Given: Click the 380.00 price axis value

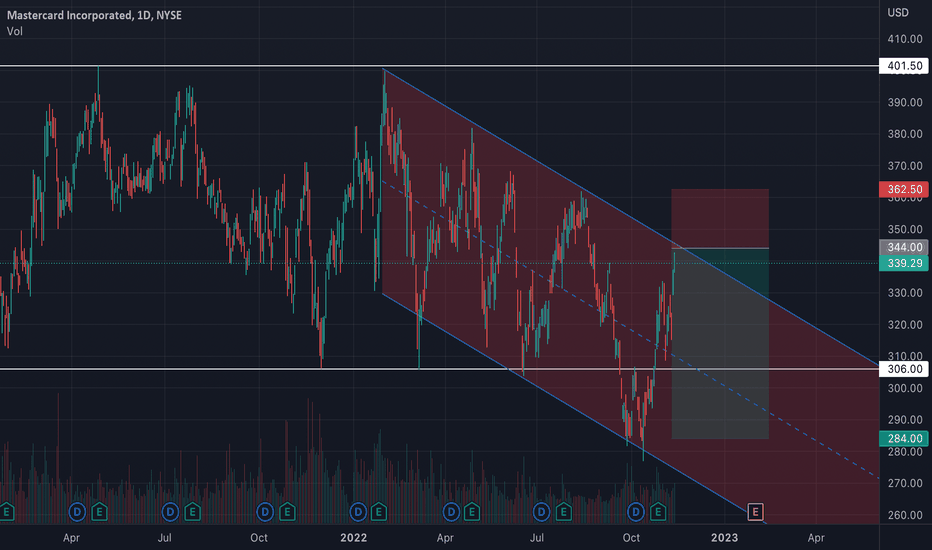Looking at the screenshot, I should 905,134.
